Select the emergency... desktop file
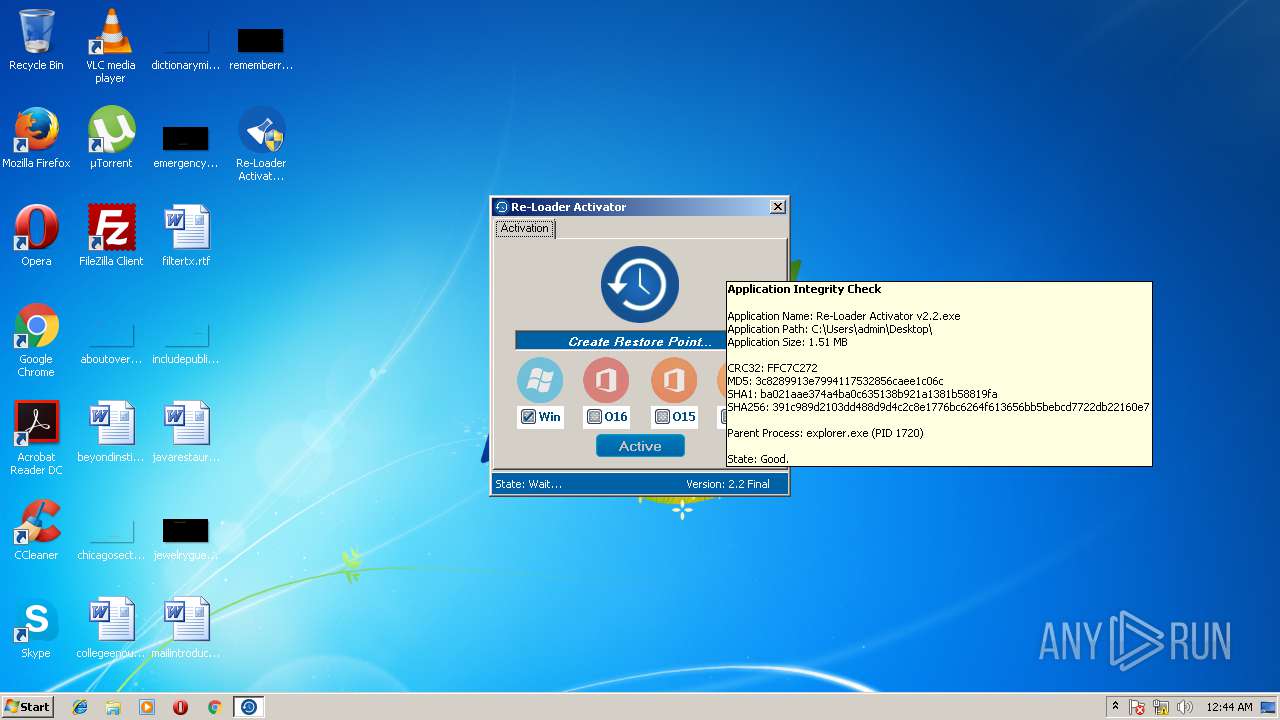The width and height of the screenshot is (1280, 720). point(186,146)
